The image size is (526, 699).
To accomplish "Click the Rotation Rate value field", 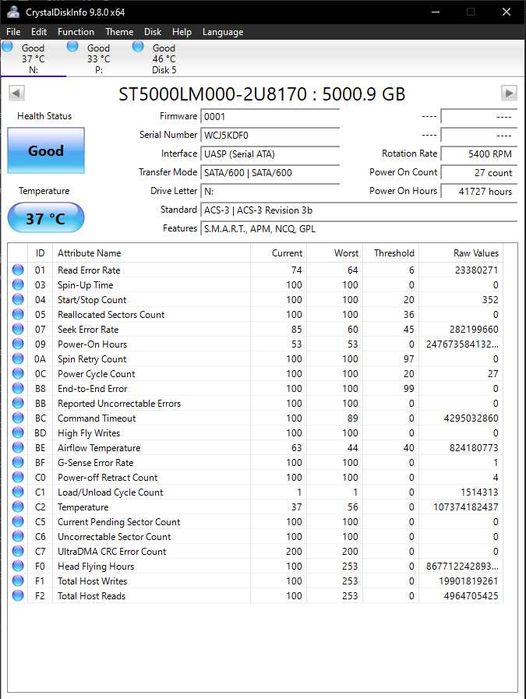I will click(479, 154).
